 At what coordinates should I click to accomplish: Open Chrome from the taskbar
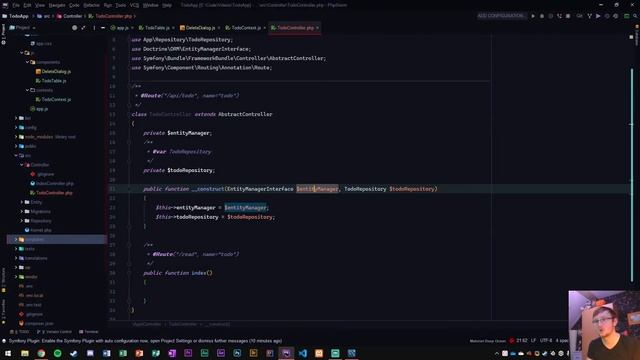(x=41, y=353)
